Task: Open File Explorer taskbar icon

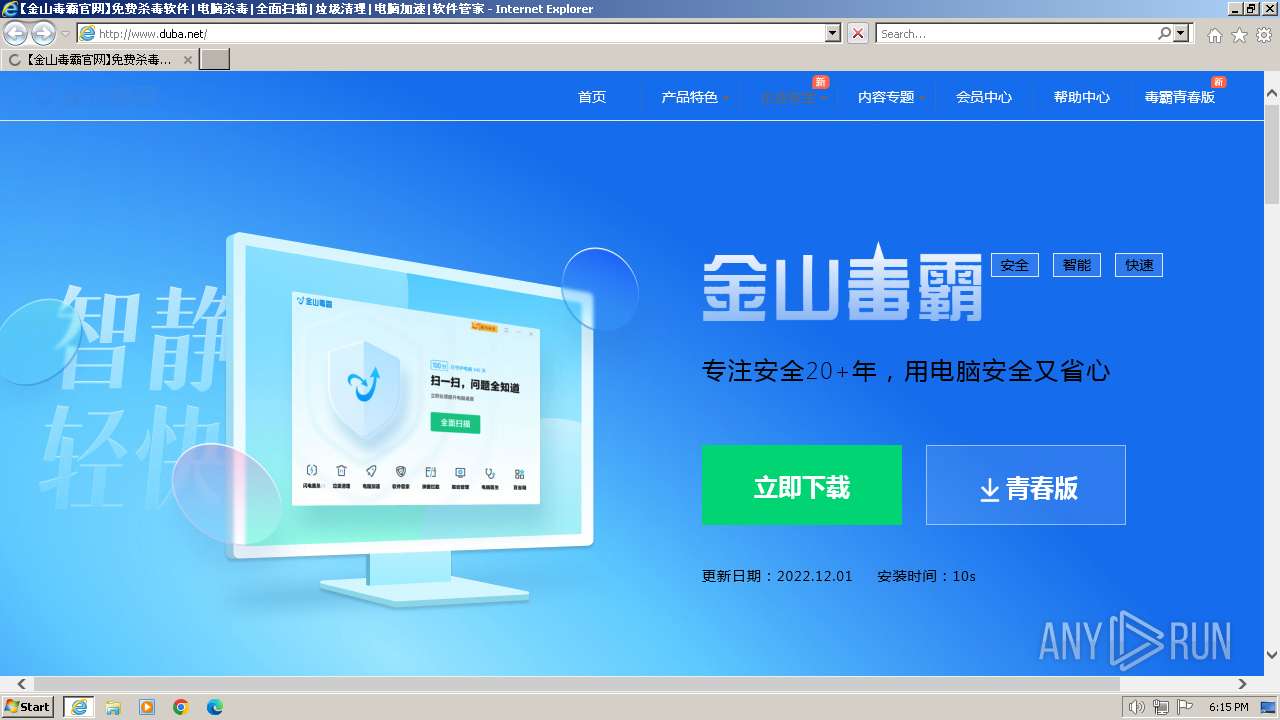Action: pos(113,707)
